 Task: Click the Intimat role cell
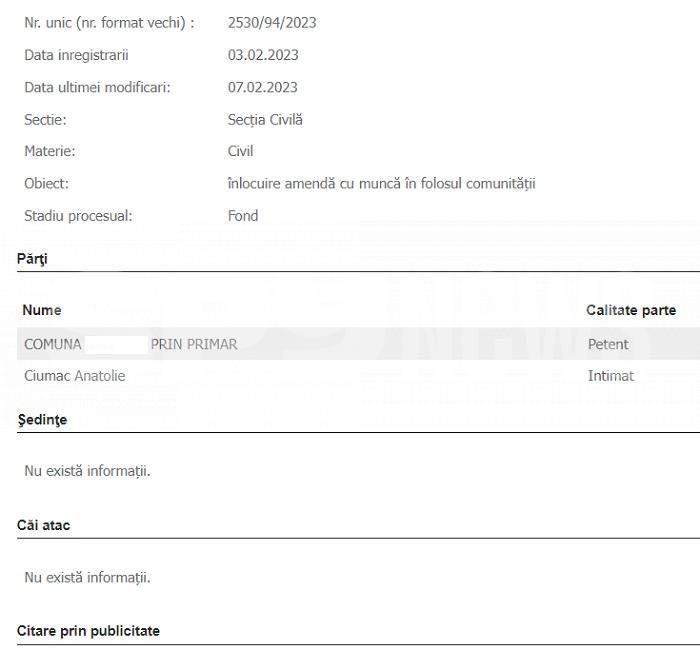pos(611,376)
